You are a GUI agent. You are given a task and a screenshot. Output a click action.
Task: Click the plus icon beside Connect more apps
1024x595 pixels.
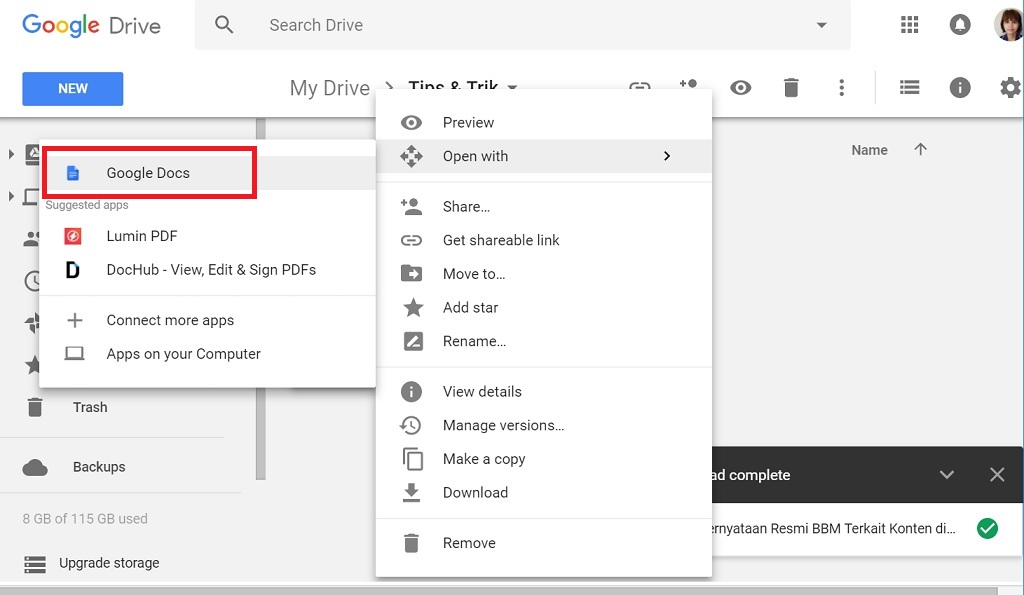tap(74, 320)
